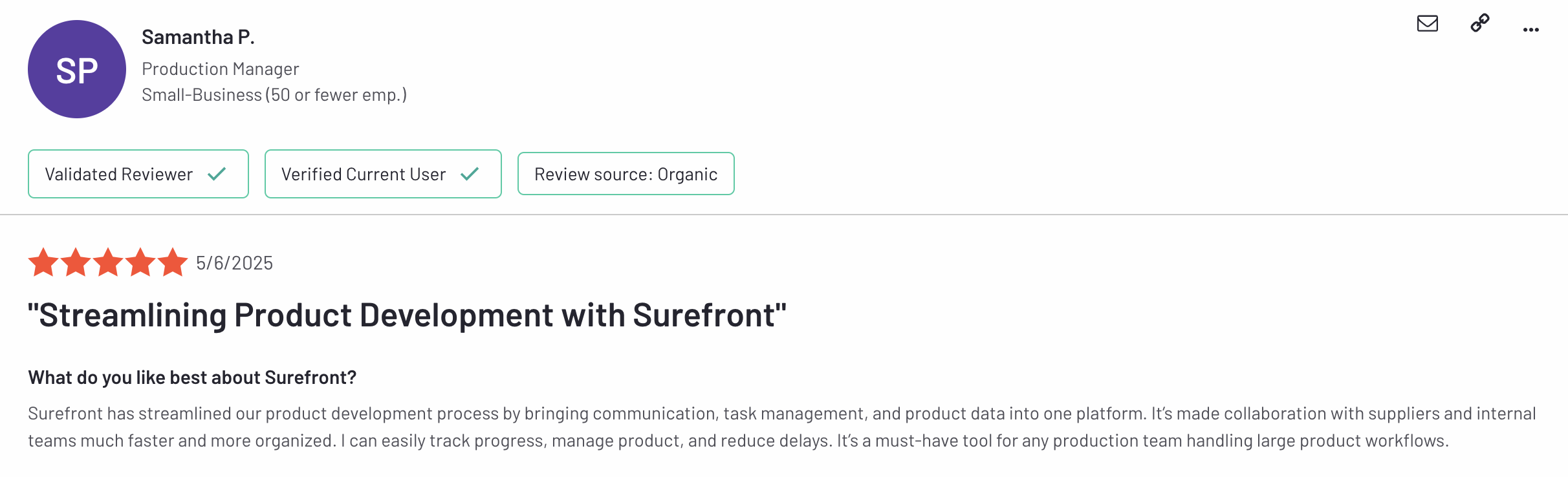Click the first rating star
This screenshot has width=1568, height=477.
click(x=43, y=262)
